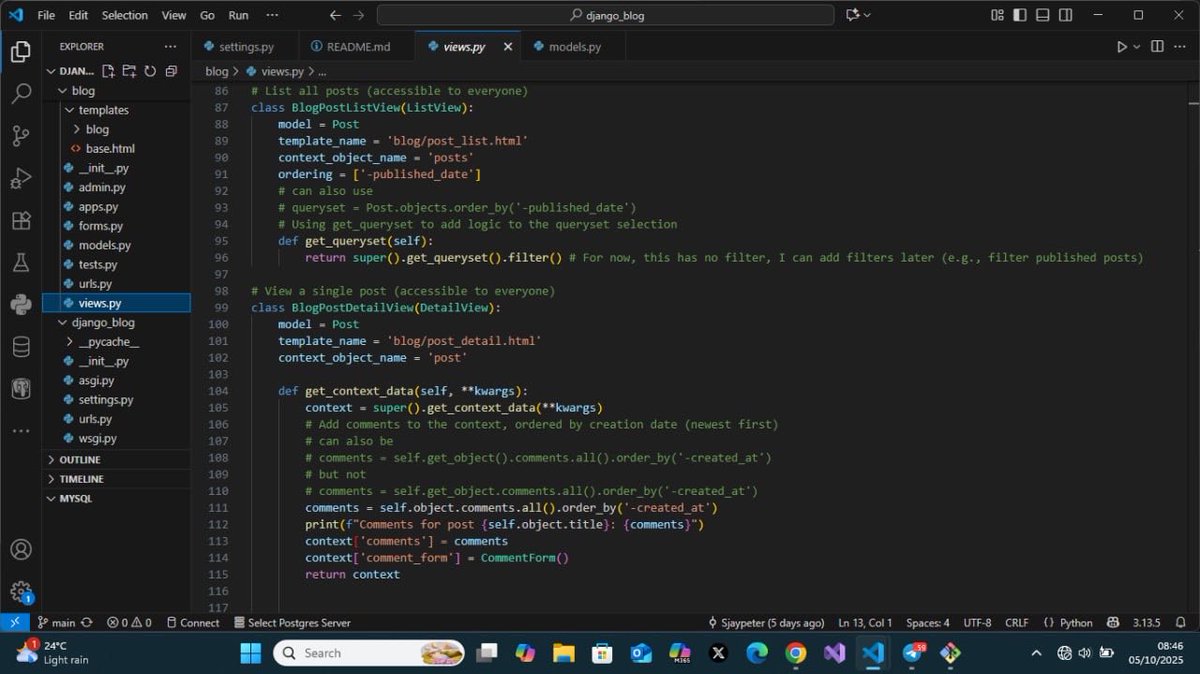This screenshot has height=674, width=1200.
Task: Switch to the settings.py tab
Action: point(246,47)
